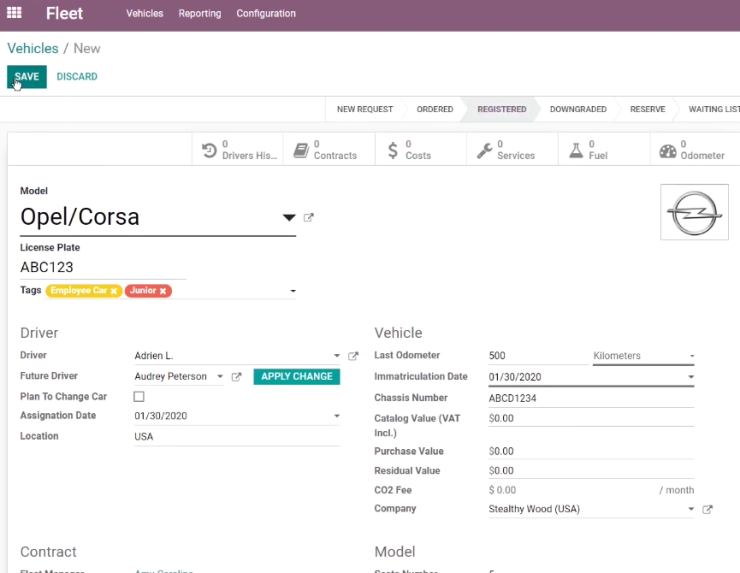Go to Vehicles breadcrumb link
The width and height of the screenshot is (740, 573).
[33, 48]
